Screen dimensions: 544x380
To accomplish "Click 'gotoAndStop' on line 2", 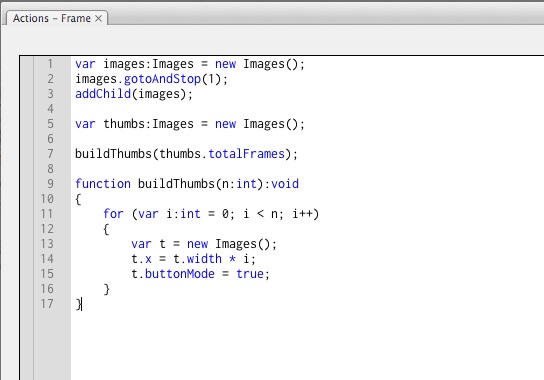I will point(162,79).
